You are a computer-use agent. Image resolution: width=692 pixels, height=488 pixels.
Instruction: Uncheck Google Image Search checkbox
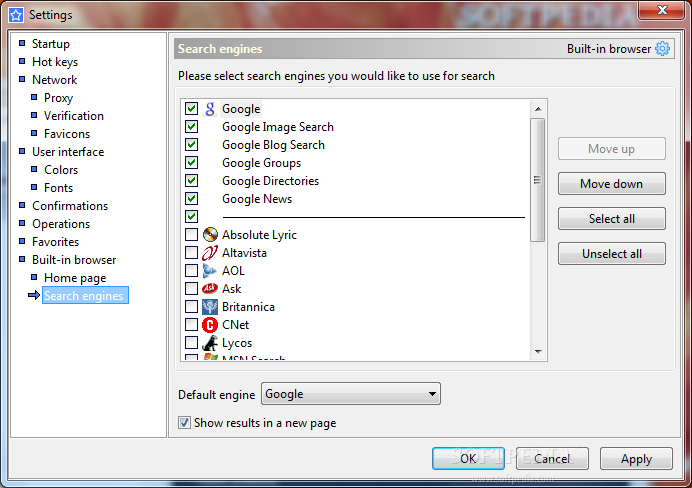coord(191,127)
